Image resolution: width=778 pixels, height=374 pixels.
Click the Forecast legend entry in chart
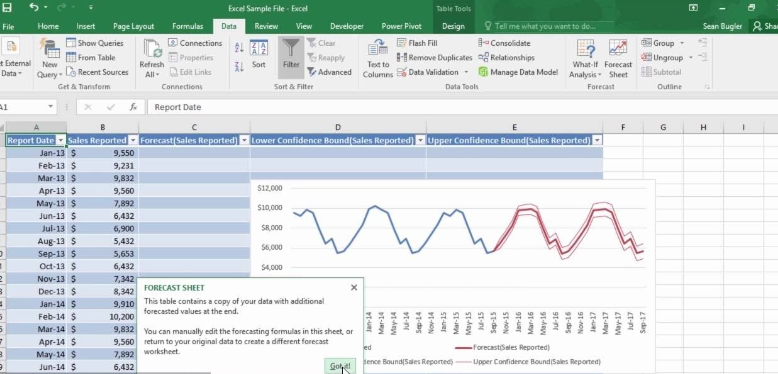[502, 347]
